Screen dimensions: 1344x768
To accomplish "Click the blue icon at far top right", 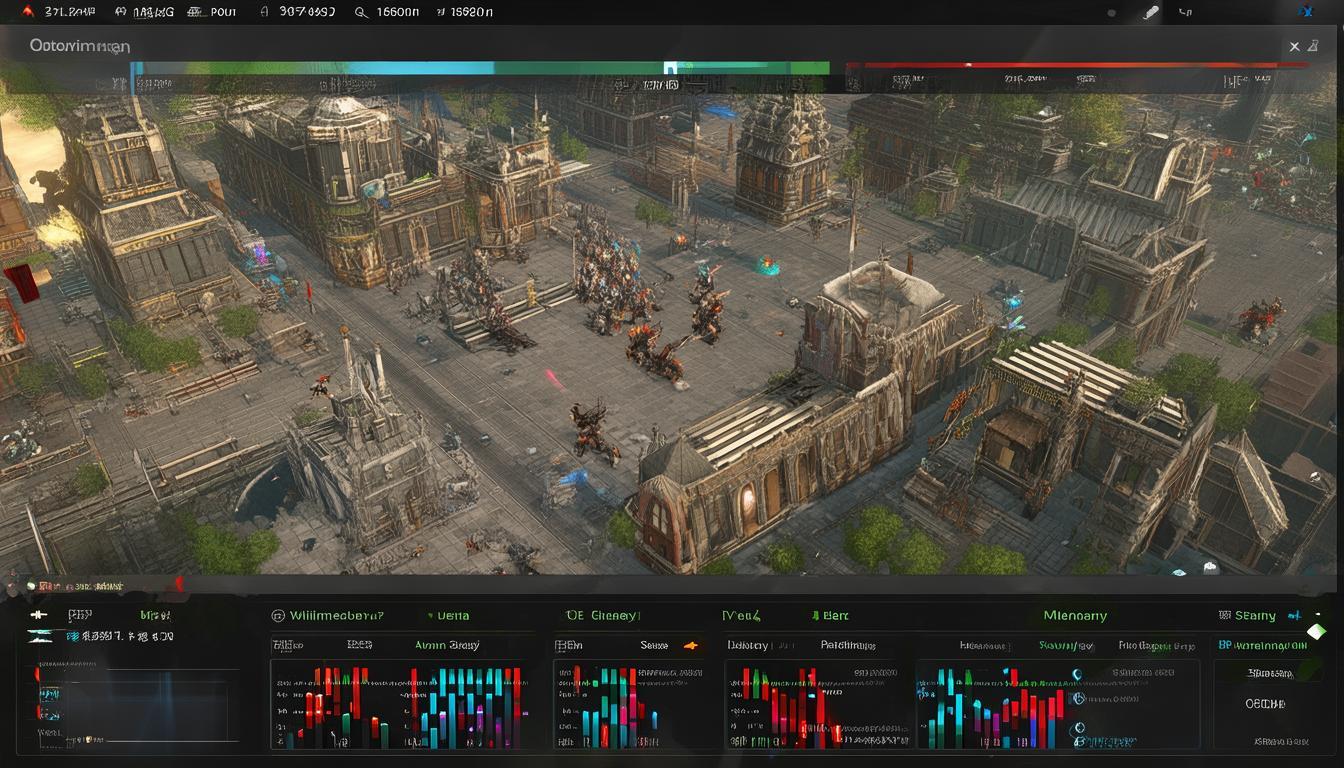I will pos(1304,13).
